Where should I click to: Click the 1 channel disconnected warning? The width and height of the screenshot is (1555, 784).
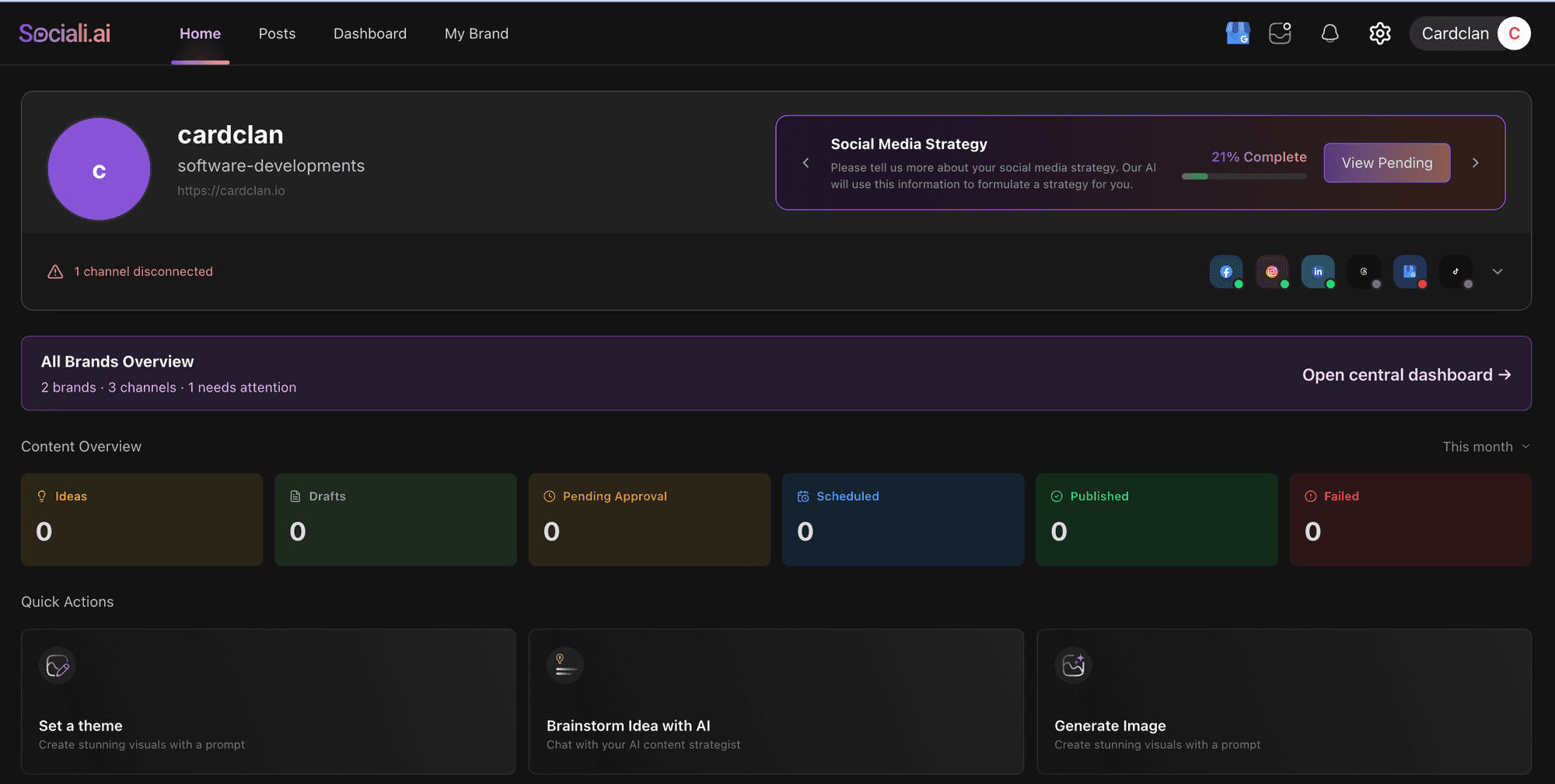(x=143, y=271)
